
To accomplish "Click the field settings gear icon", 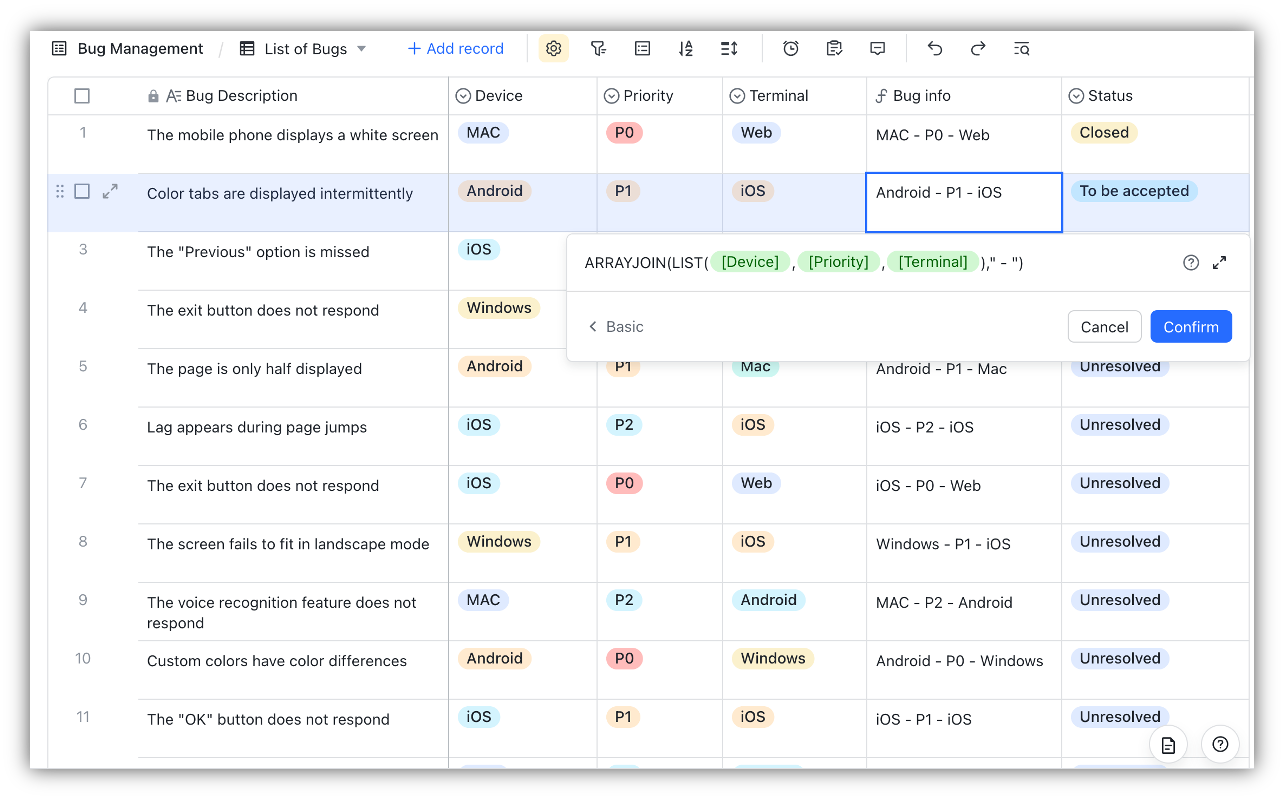I will point(553,48).
